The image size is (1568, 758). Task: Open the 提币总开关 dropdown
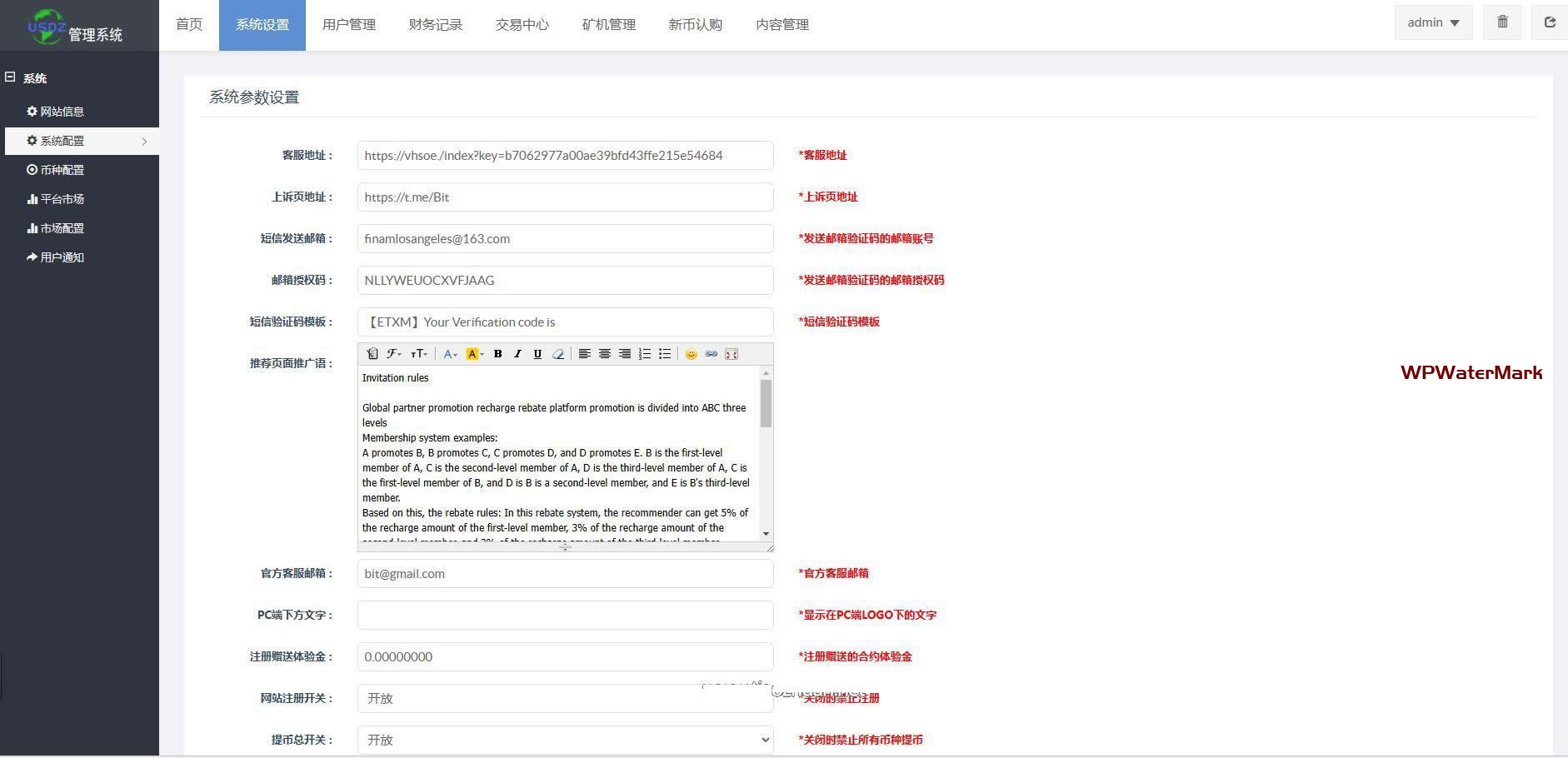565,740
